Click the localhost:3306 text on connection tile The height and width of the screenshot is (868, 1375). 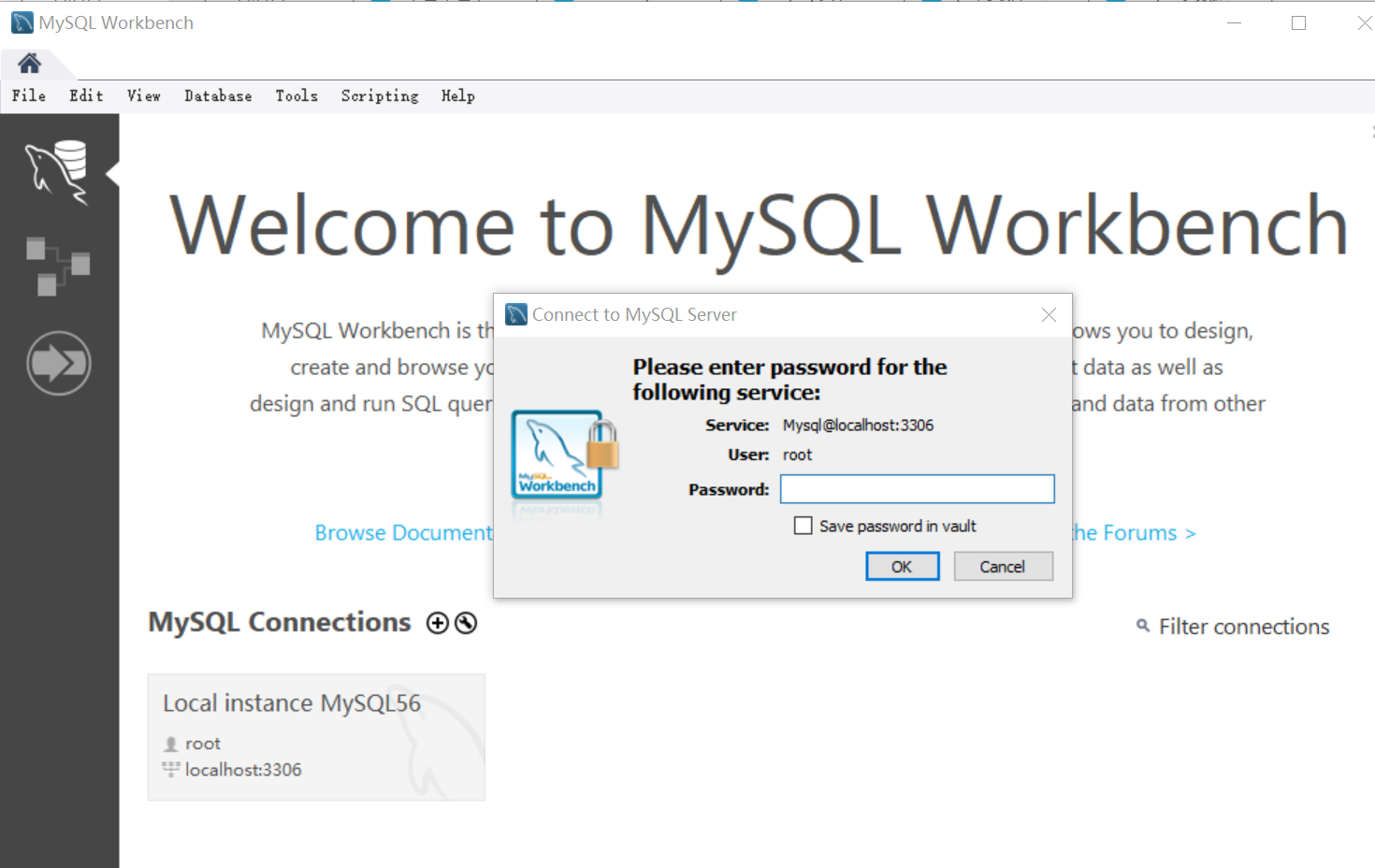(243, 770)
